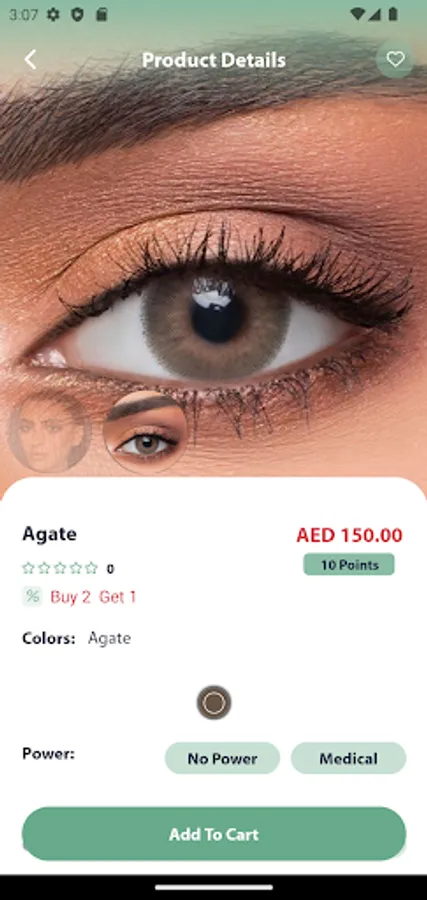Screen dimensions: 427x900
Task: Select the No Power option
Action: point(222,758)
